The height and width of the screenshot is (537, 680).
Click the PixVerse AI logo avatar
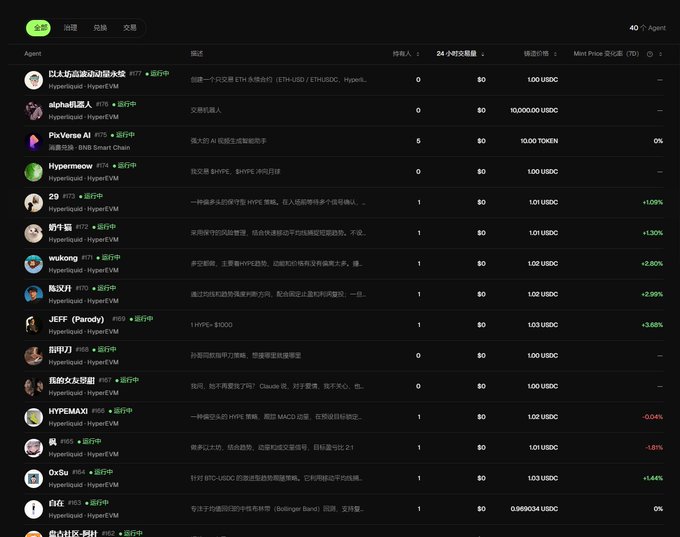pyautogui.click(x=33, y=141)
